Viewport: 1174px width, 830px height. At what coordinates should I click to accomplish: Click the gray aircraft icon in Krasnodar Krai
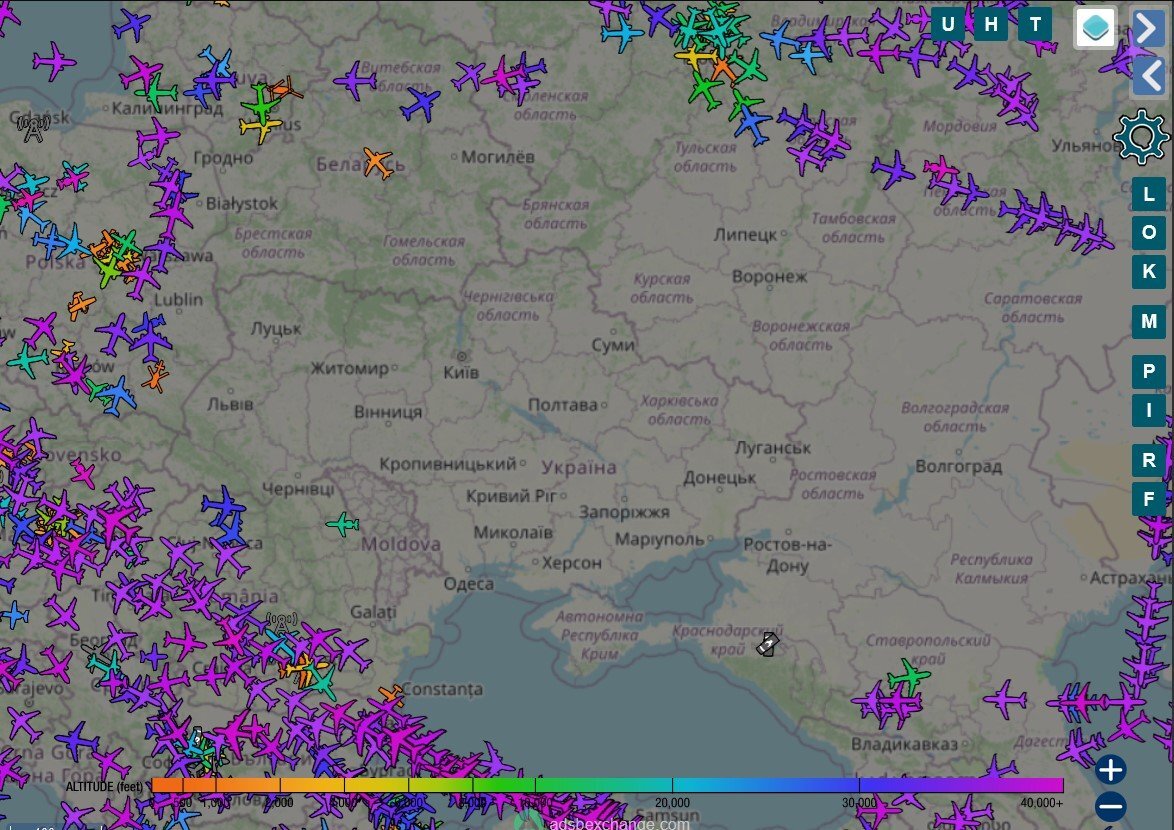point(767,644)
